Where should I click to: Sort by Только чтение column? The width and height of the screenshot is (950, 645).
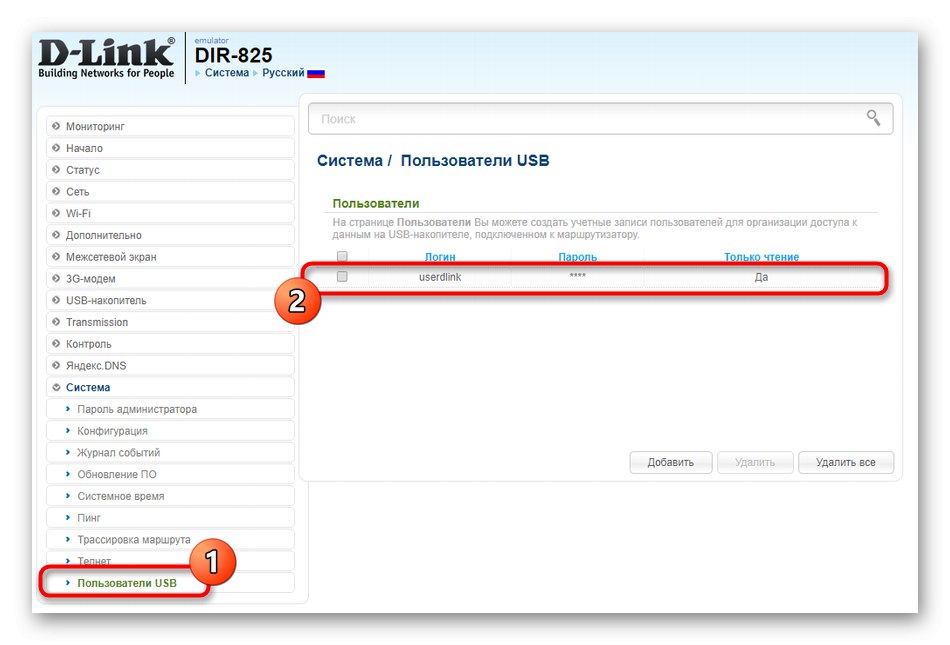[x=762, y=257]
